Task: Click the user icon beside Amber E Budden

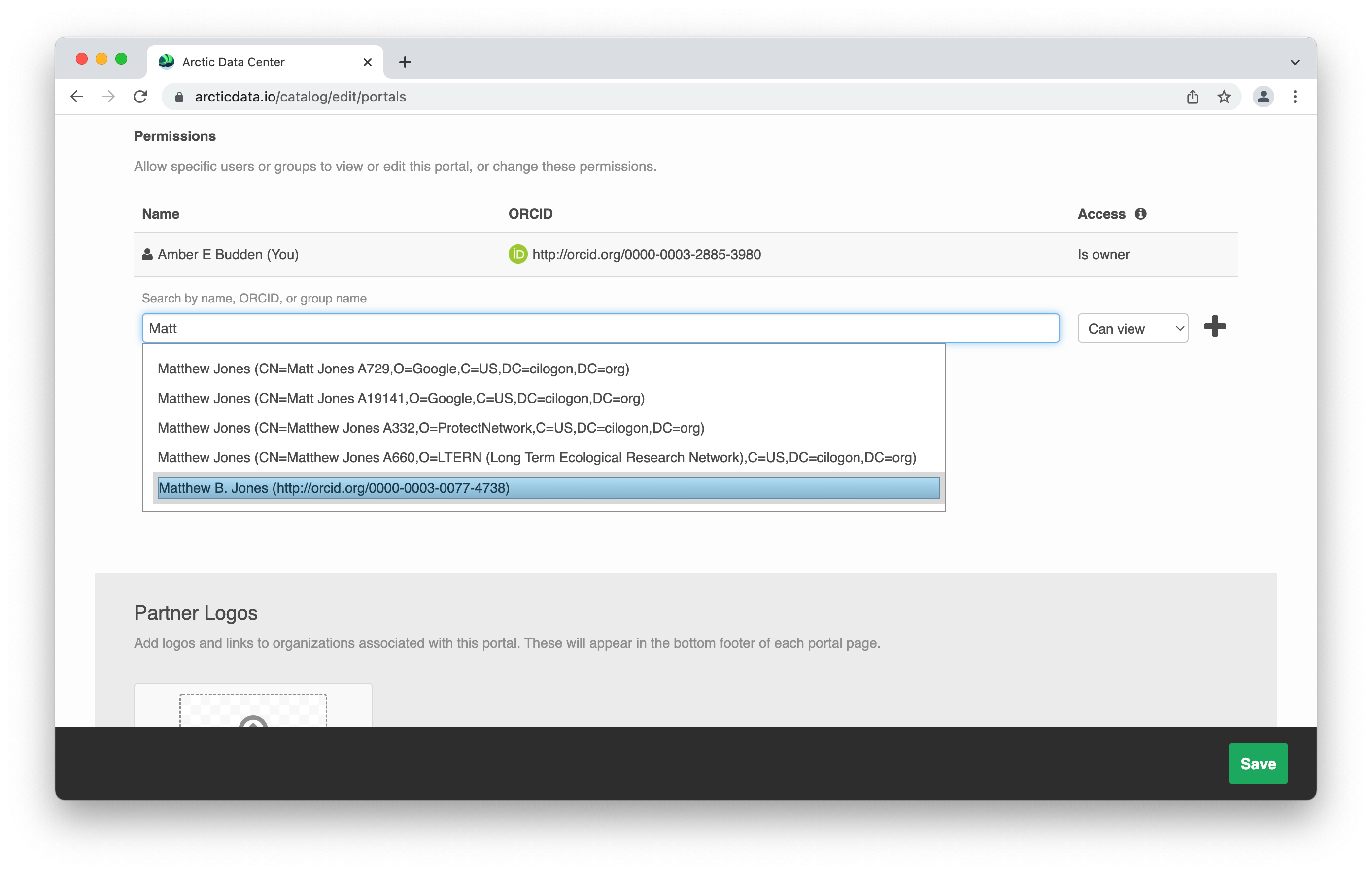Action: coord(147,254)
